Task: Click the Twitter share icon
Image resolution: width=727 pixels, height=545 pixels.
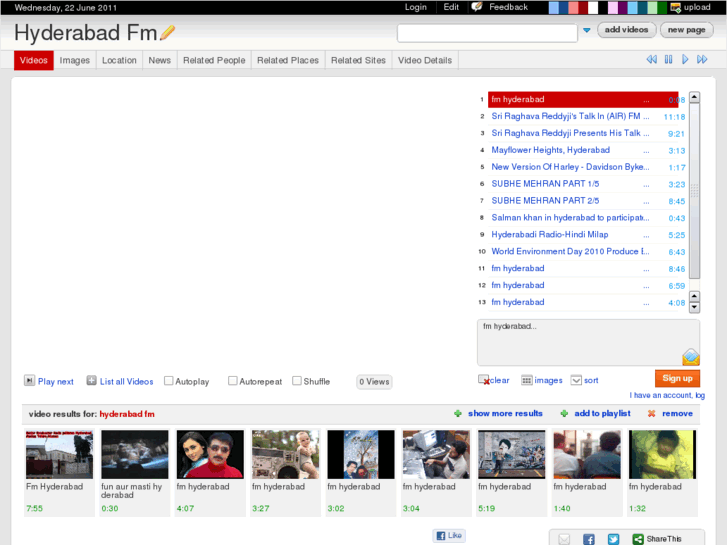Action: [x=613, y=539]
